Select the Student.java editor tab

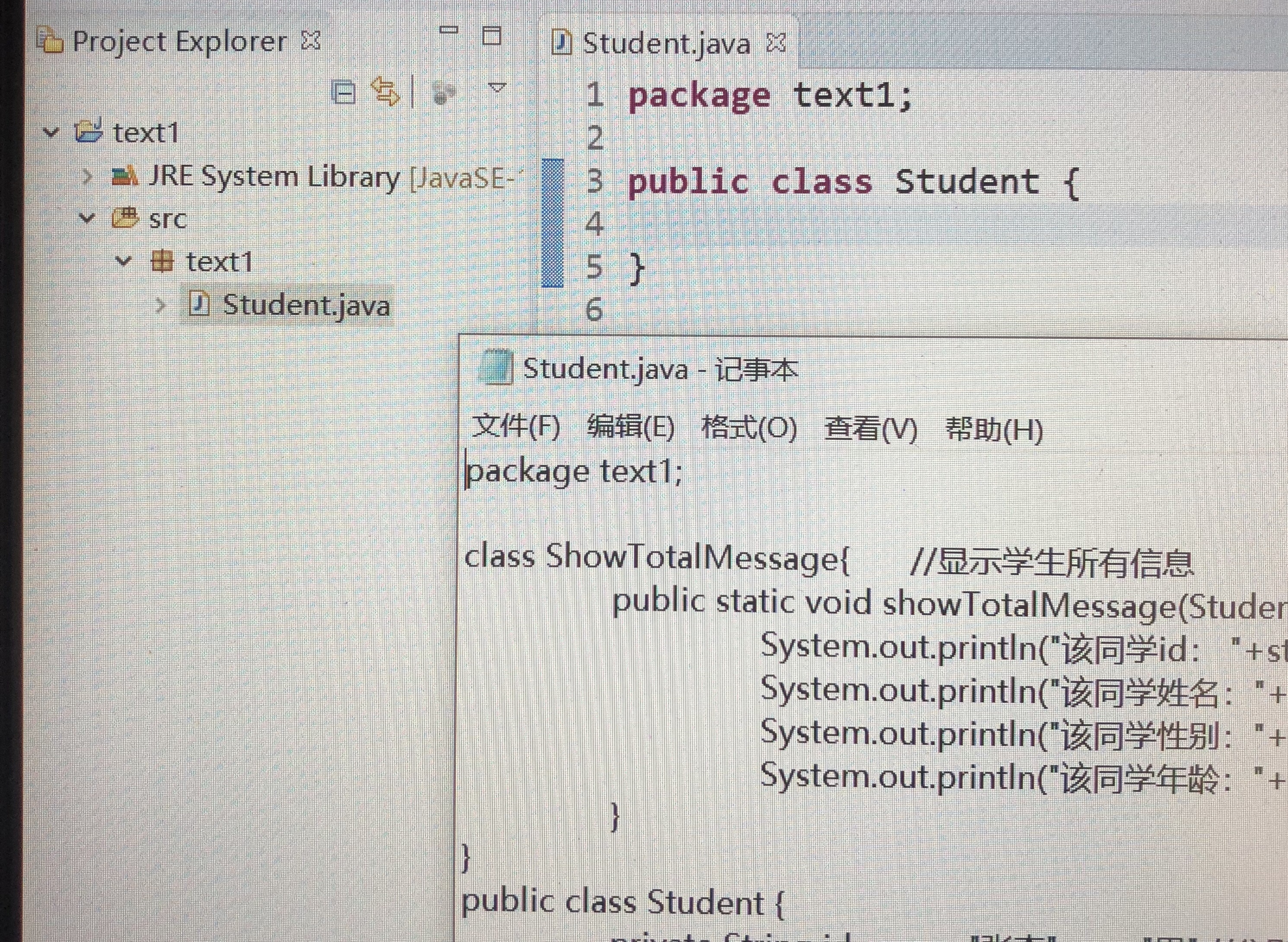click(x=665, y=44)
